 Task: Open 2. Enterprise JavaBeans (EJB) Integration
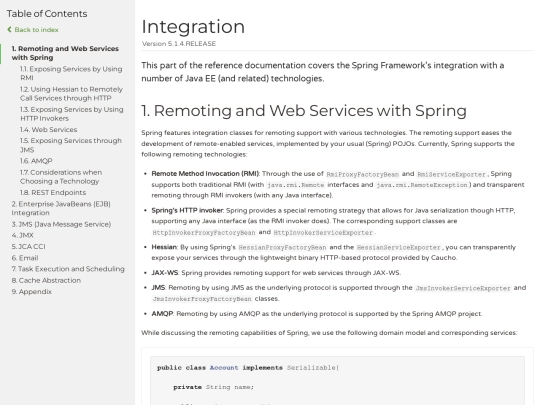click(61, 208)
